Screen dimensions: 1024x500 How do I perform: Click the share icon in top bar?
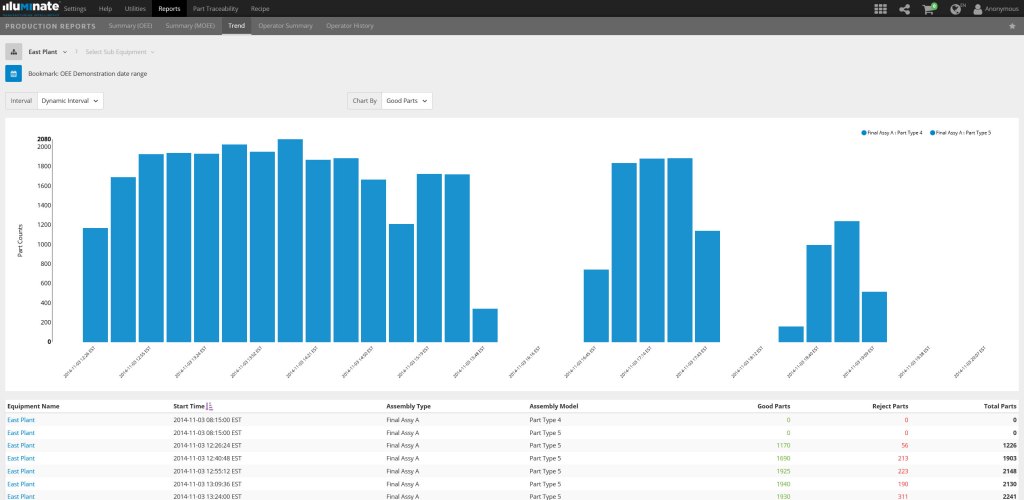click(x=905, y=9)
